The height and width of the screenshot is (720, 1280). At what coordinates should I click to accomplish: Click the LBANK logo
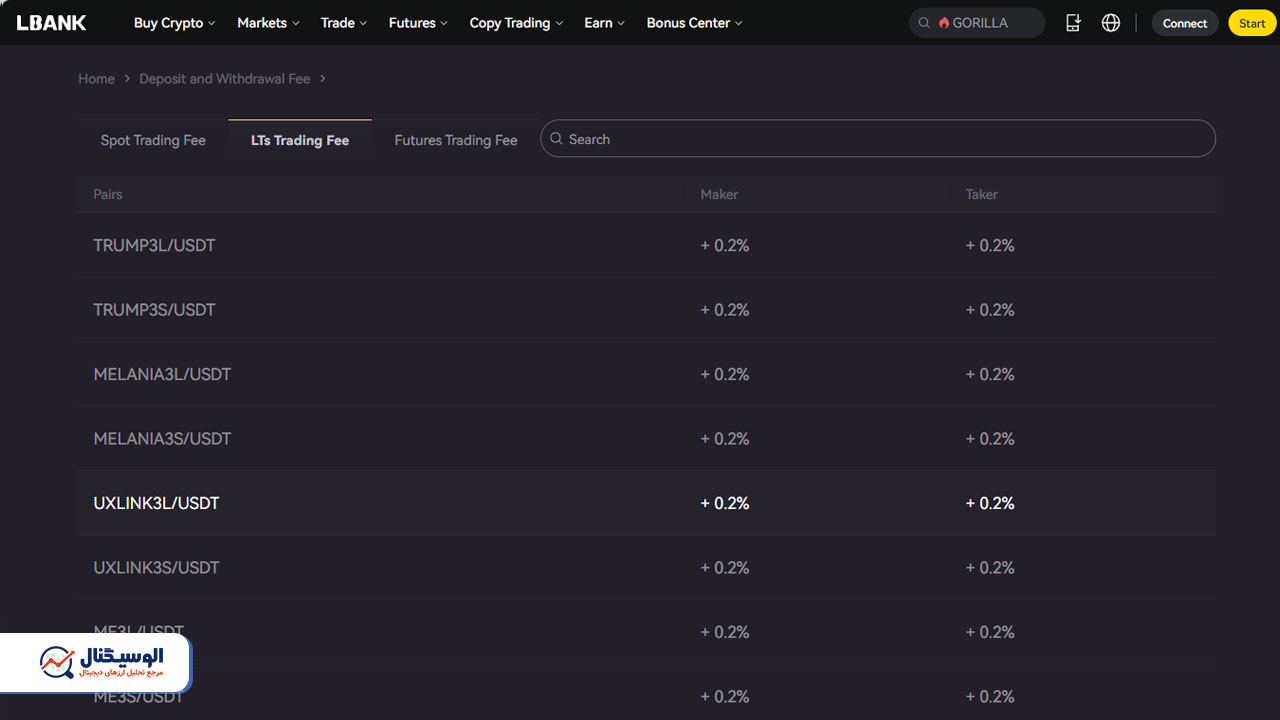coord(52,23)
